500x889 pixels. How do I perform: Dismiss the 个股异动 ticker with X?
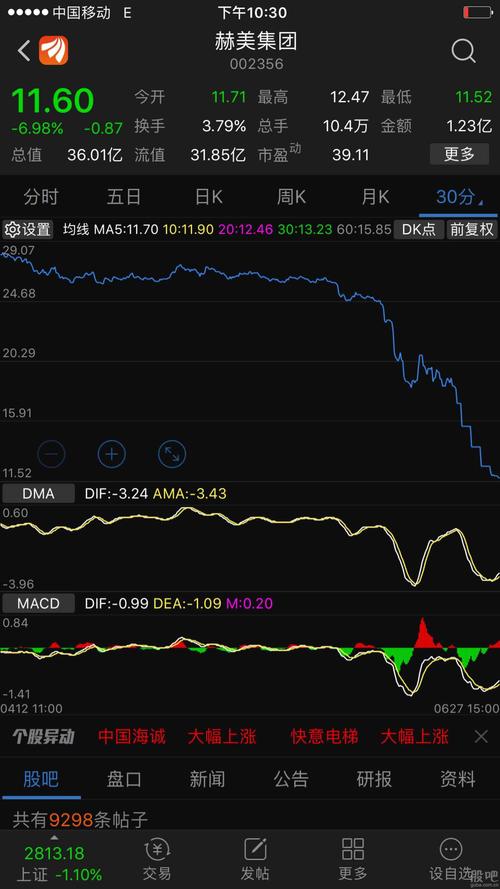click(481, 736)
